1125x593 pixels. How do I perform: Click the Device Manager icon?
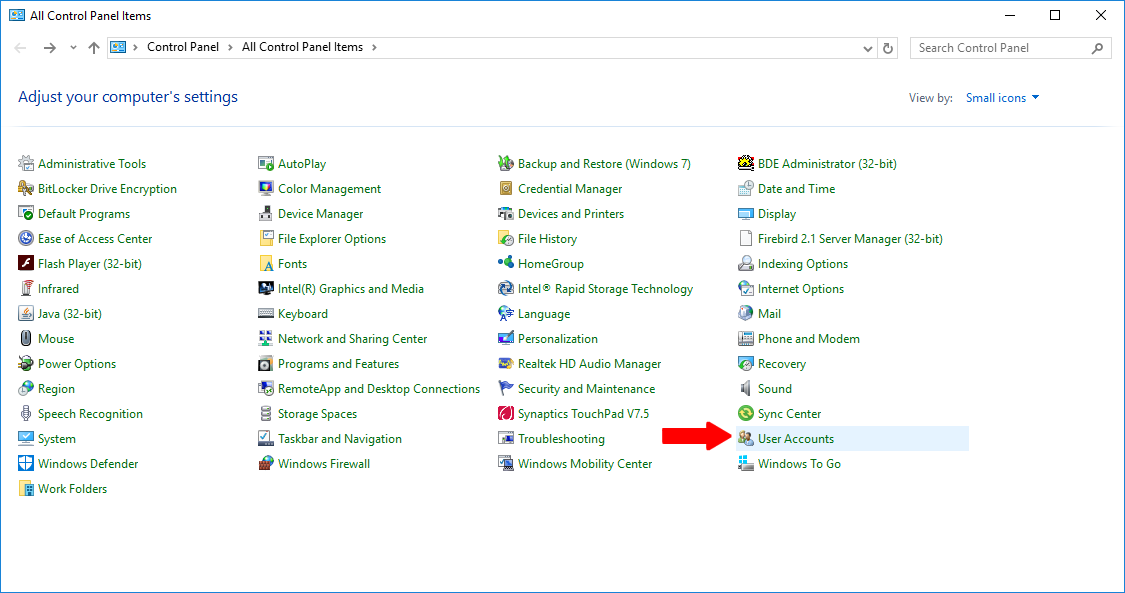(266, 214)
